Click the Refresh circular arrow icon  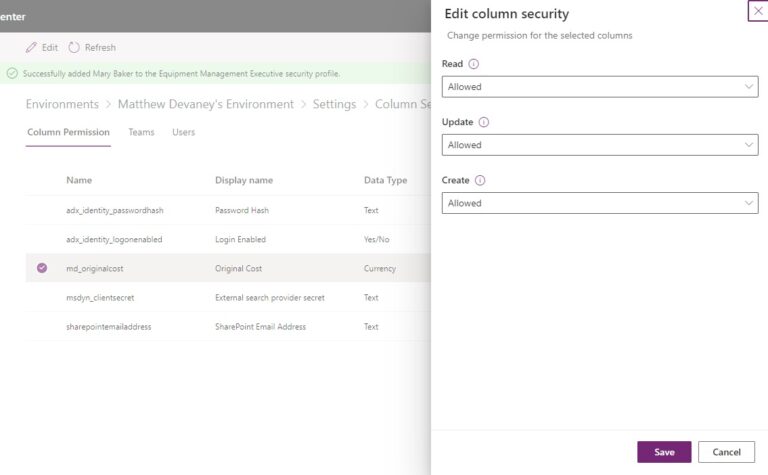[74, 48]
